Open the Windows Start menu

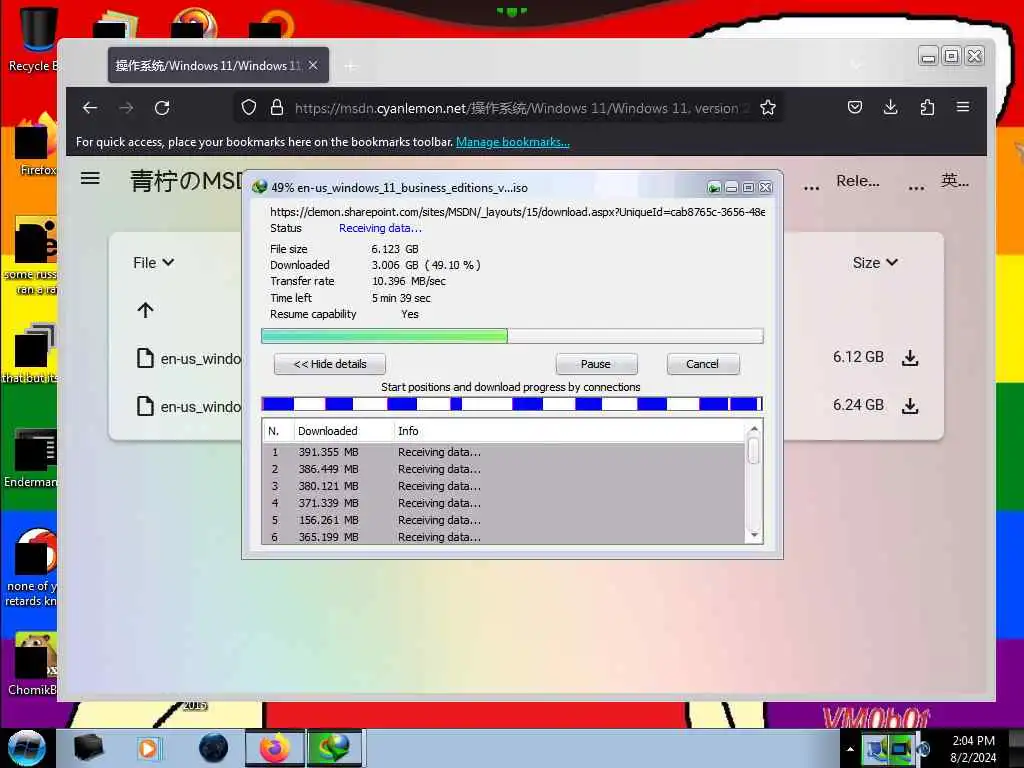27,748
